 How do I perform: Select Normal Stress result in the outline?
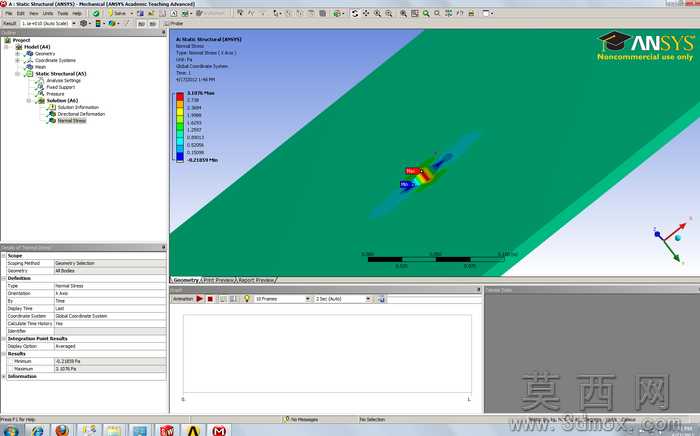point(71,120)
